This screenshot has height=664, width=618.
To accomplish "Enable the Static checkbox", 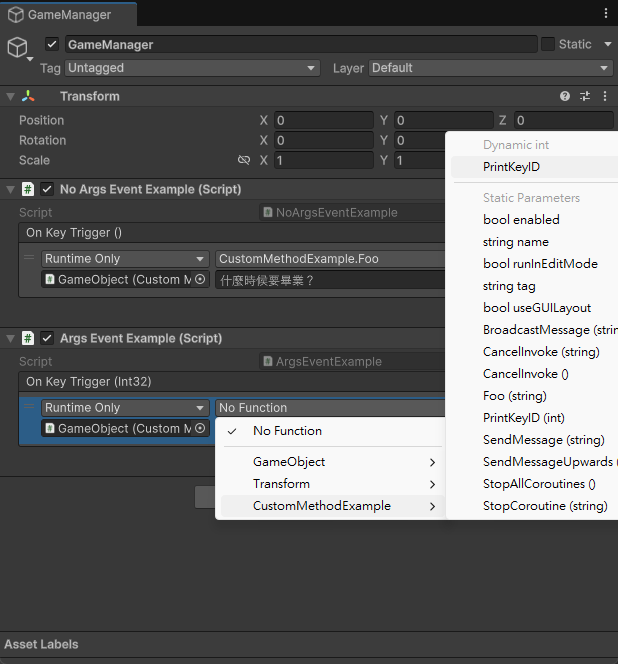I will (547, 44).
